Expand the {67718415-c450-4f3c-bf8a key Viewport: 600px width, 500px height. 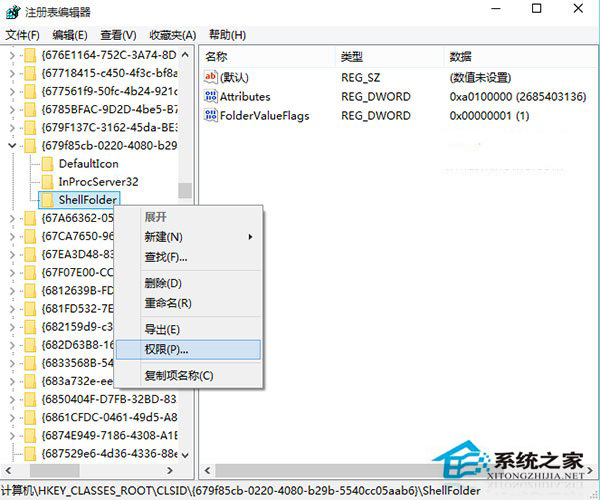(12, 73)
